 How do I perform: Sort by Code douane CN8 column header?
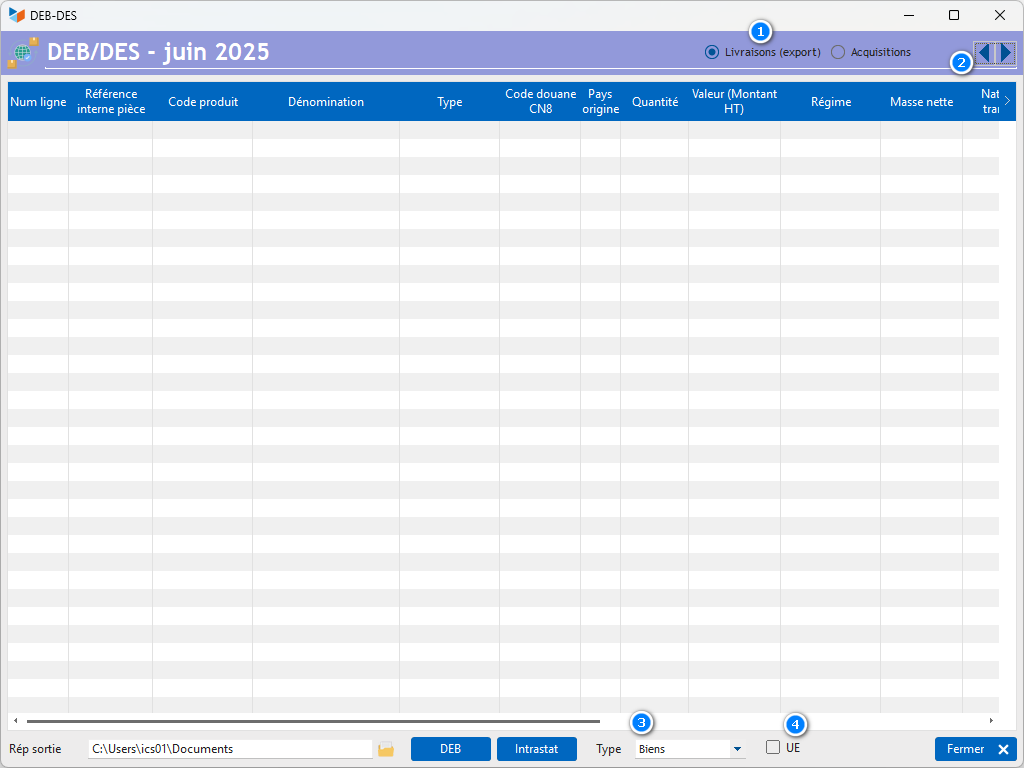[540, 102]
